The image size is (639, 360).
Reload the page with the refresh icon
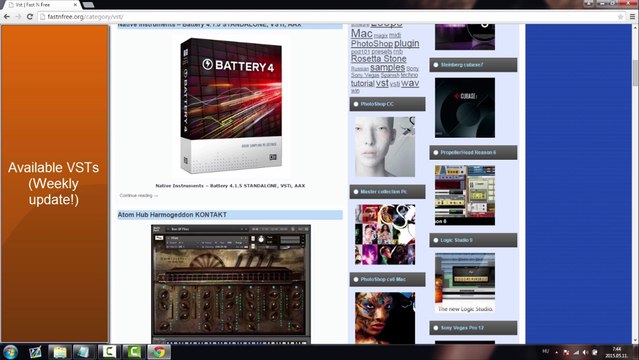[x=30, y=17]
